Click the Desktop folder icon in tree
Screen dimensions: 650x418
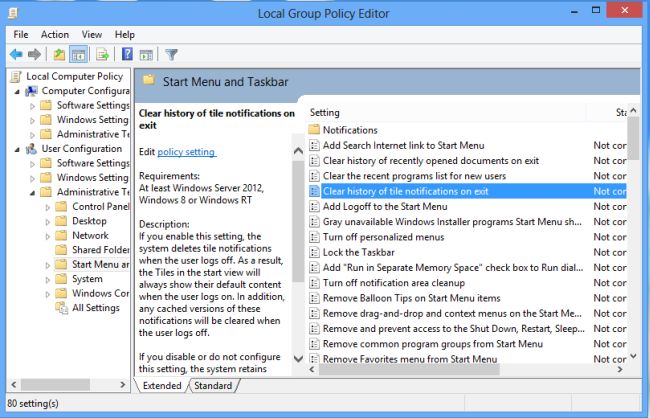point(61,221)
